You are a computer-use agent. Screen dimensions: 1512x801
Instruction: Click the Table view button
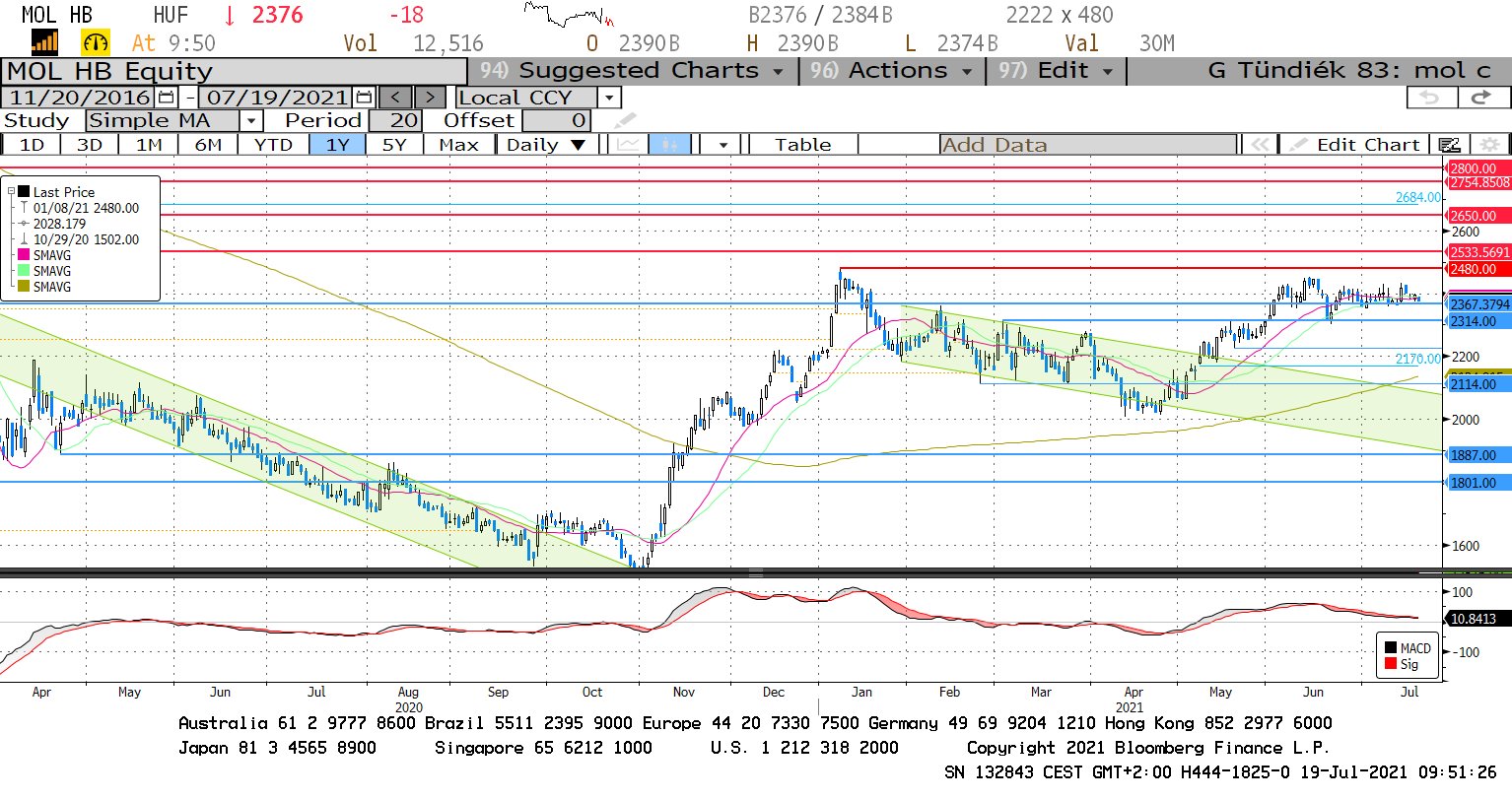tap(802, 145)
